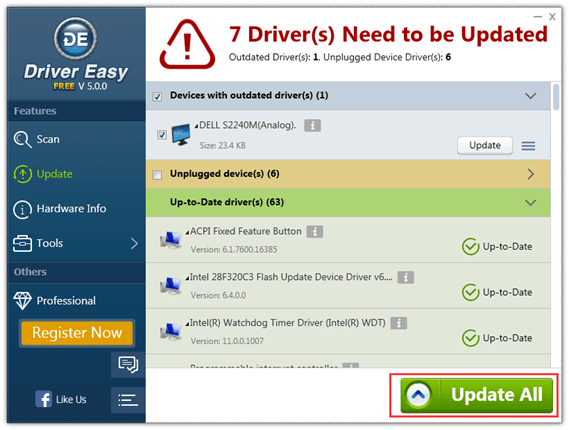This screenshot has width=569, height=430.
Task: Click the green Update All button
Action: pos(476,395)
